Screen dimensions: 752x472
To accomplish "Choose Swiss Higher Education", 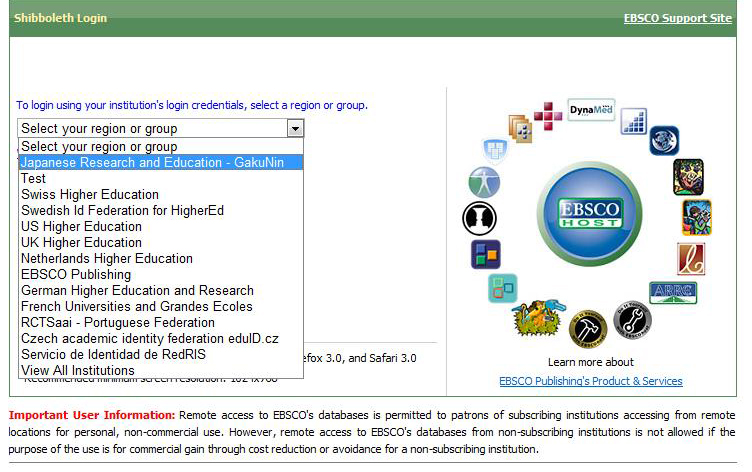I will (x=161, y=194).
